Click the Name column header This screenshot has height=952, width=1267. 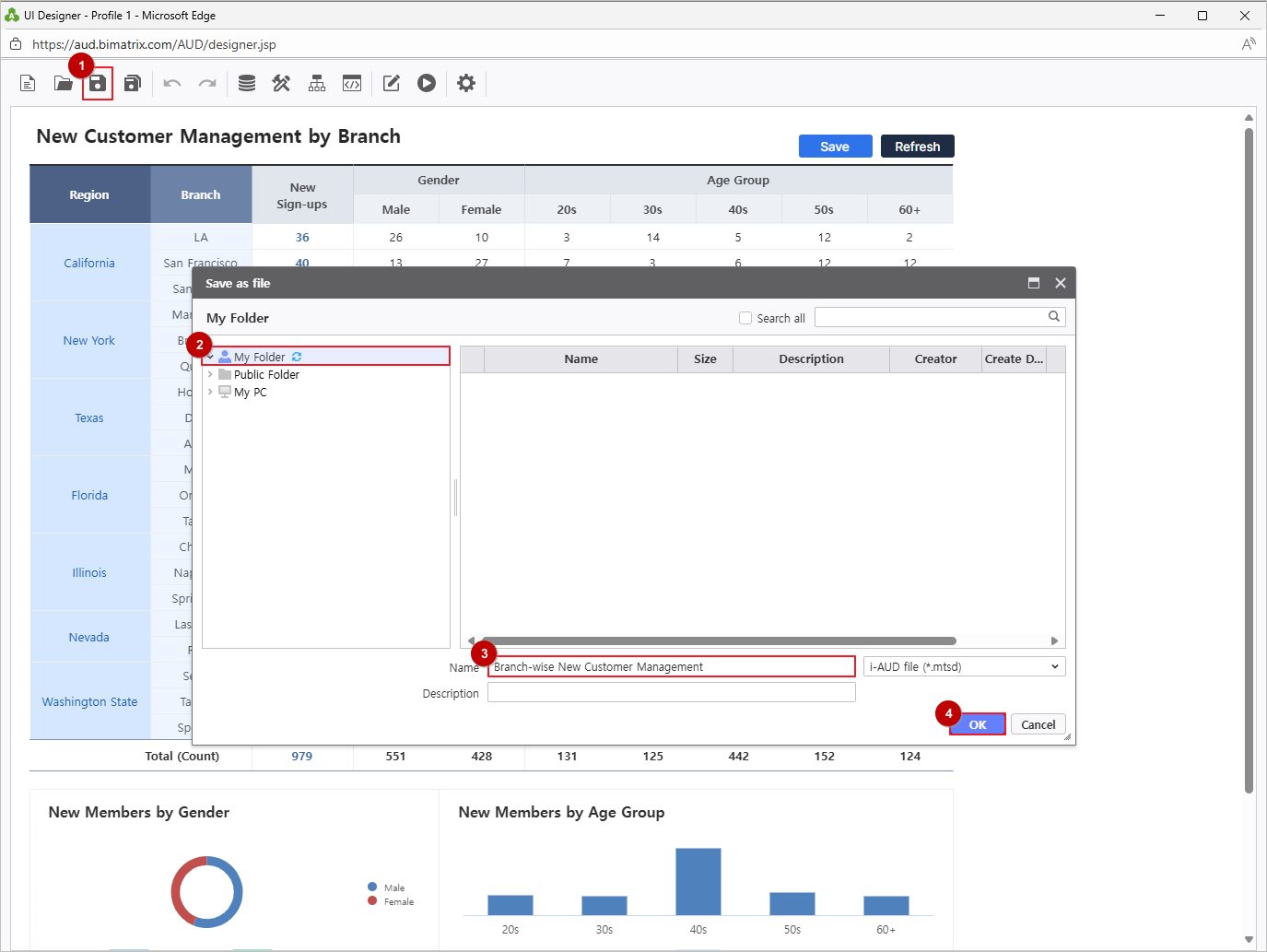(x=581, y=359)
